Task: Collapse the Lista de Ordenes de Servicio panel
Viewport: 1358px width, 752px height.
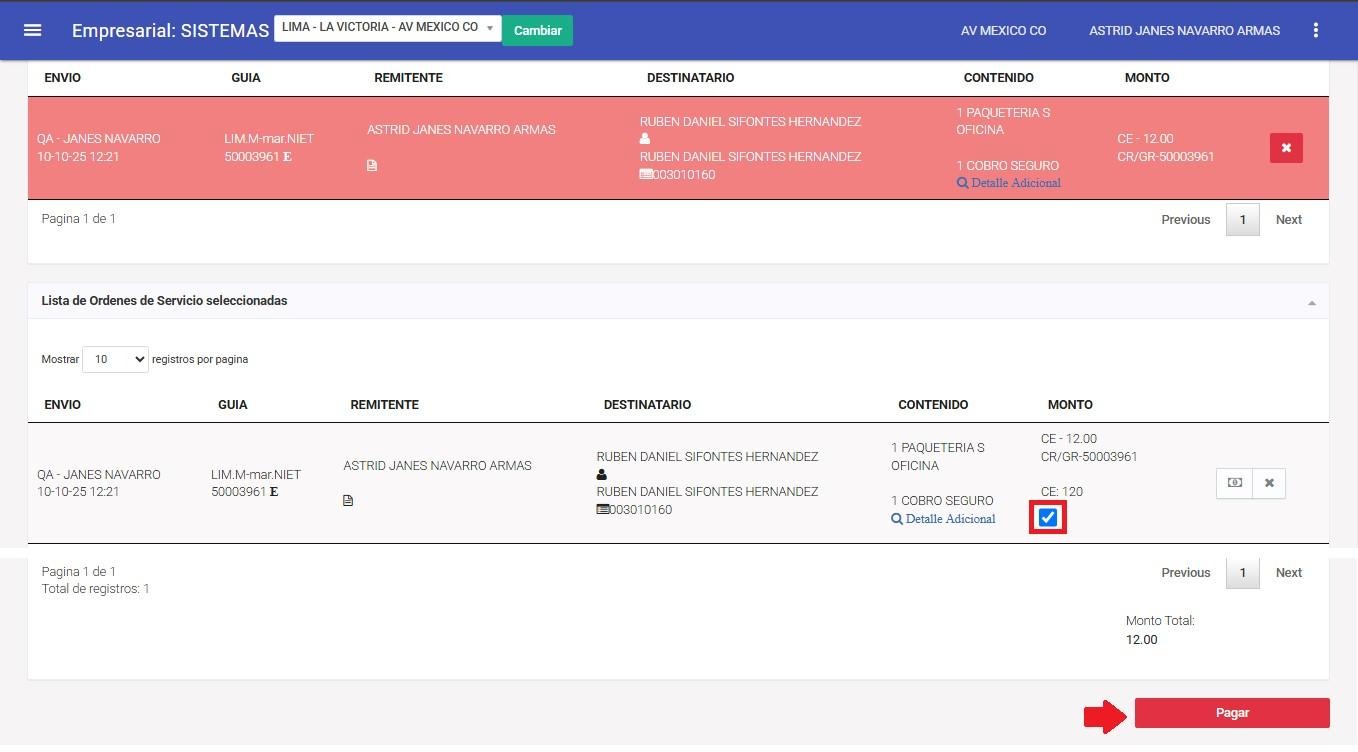Action: (1311, 302)
